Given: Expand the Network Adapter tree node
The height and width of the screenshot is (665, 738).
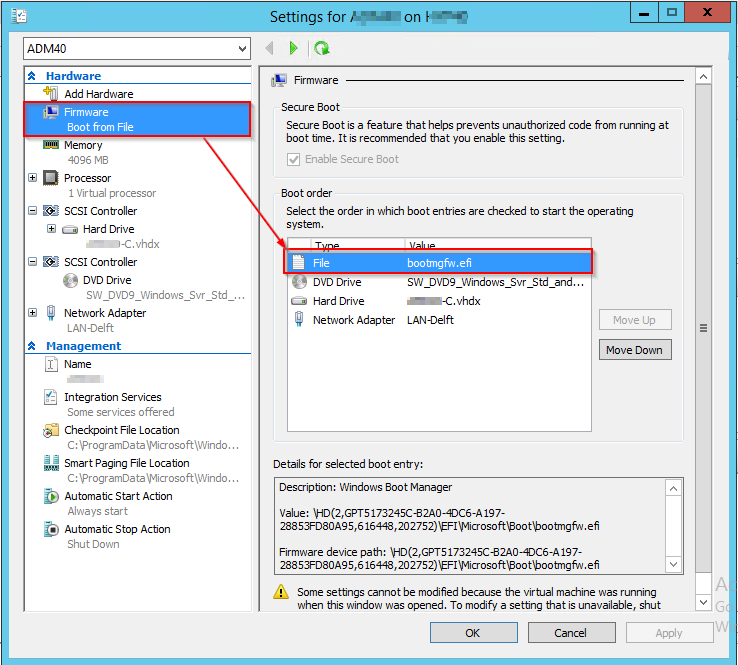Looking at the screenshot, I should [x=33, y=313].
